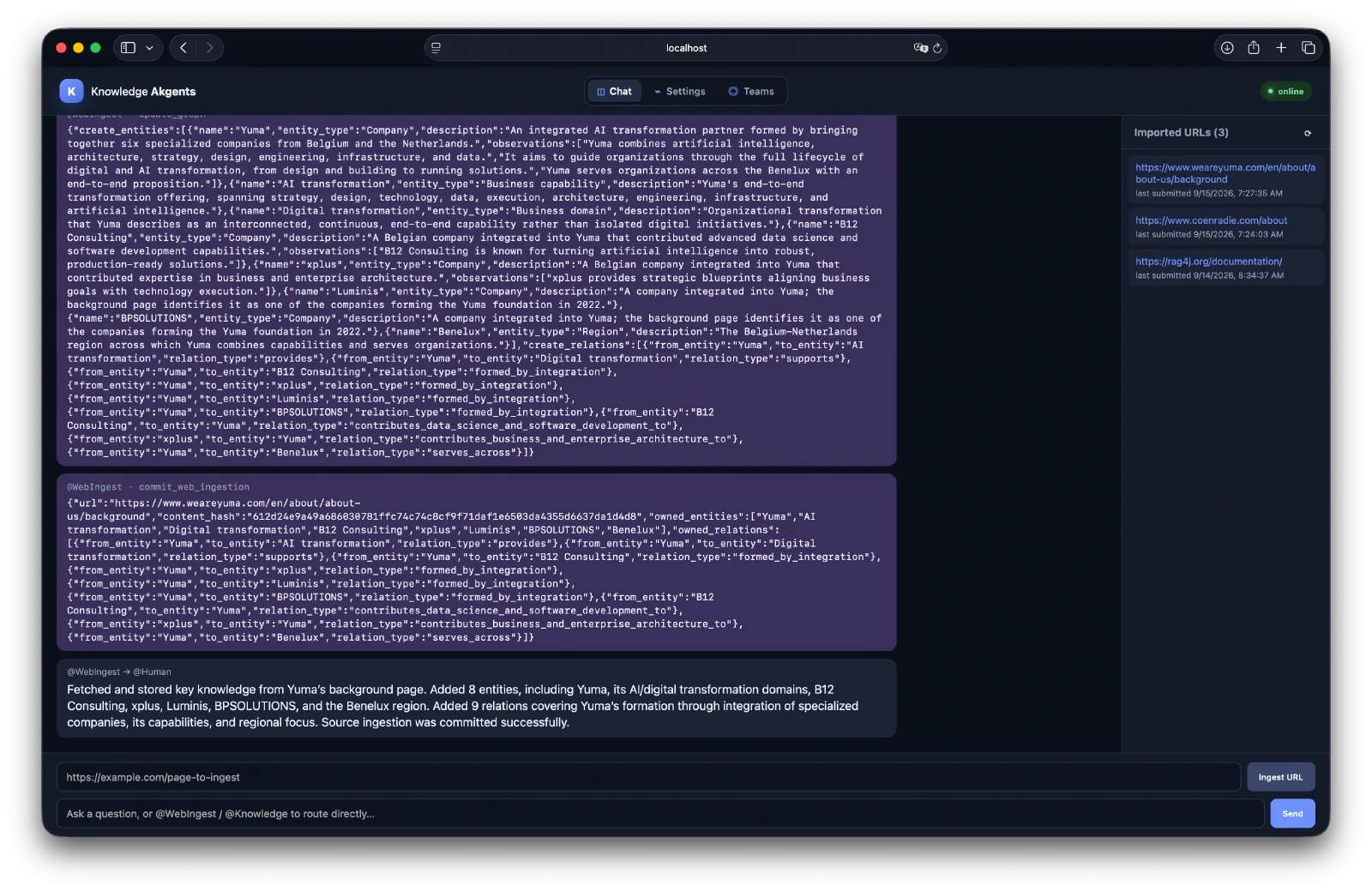Image resolution: width=1372 pixels, height=892 pixels.
Task: Click the 'last submitted 9/14/2026, 8:34:37 AM' text
Action: pos(1209,276)
